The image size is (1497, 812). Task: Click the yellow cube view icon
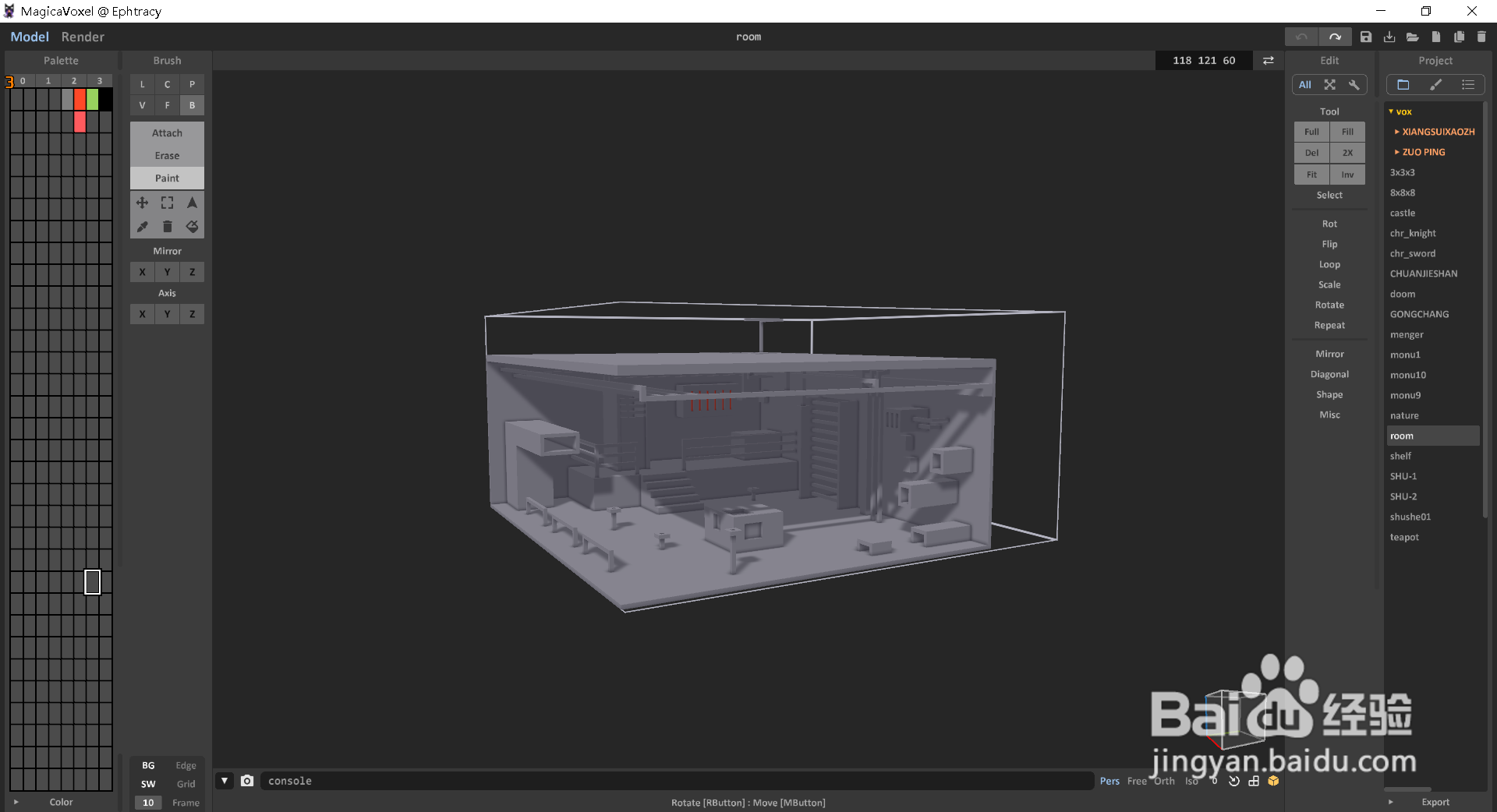click(x=1273, y=781)
